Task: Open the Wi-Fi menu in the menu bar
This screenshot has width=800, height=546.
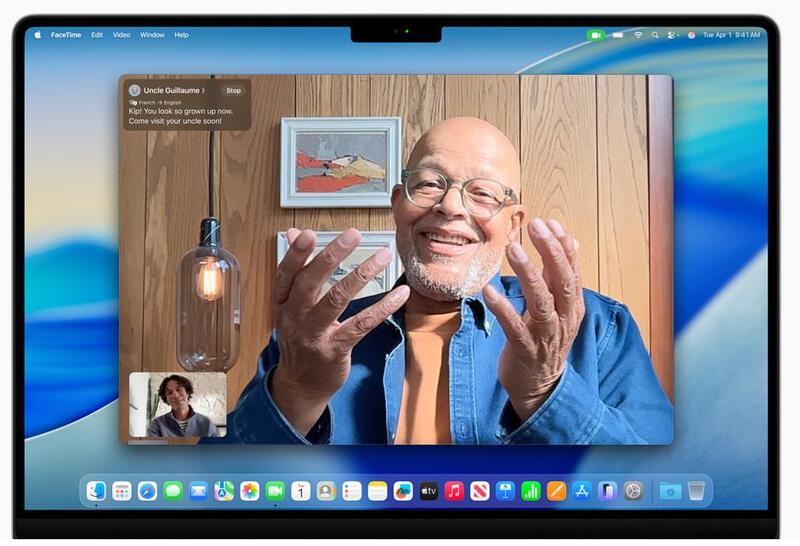Action: (x=638, y=35)
